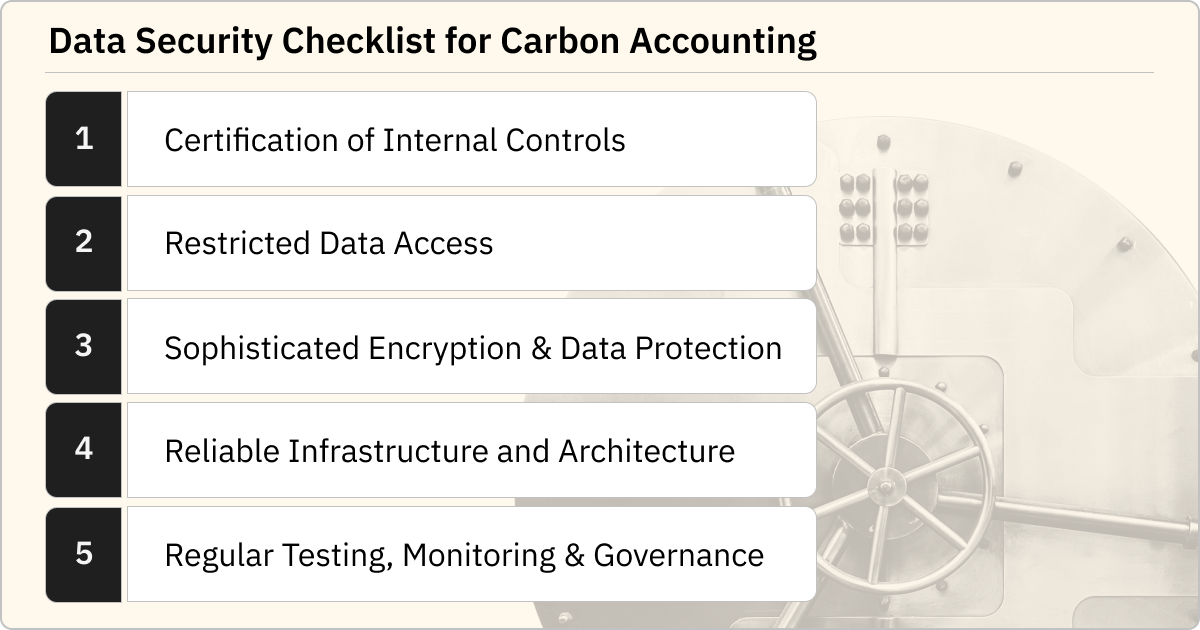This screenshot has height=630, width=1200.
Task: Select the left cluster of vault door bolts
Action: point(856,208)
